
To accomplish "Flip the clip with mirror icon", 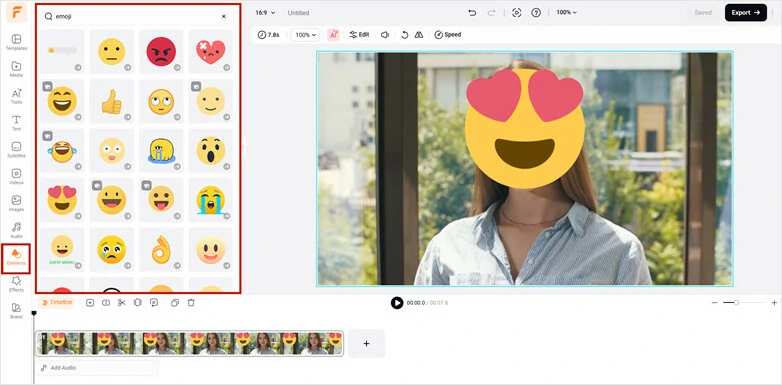I will coord(419,35).
